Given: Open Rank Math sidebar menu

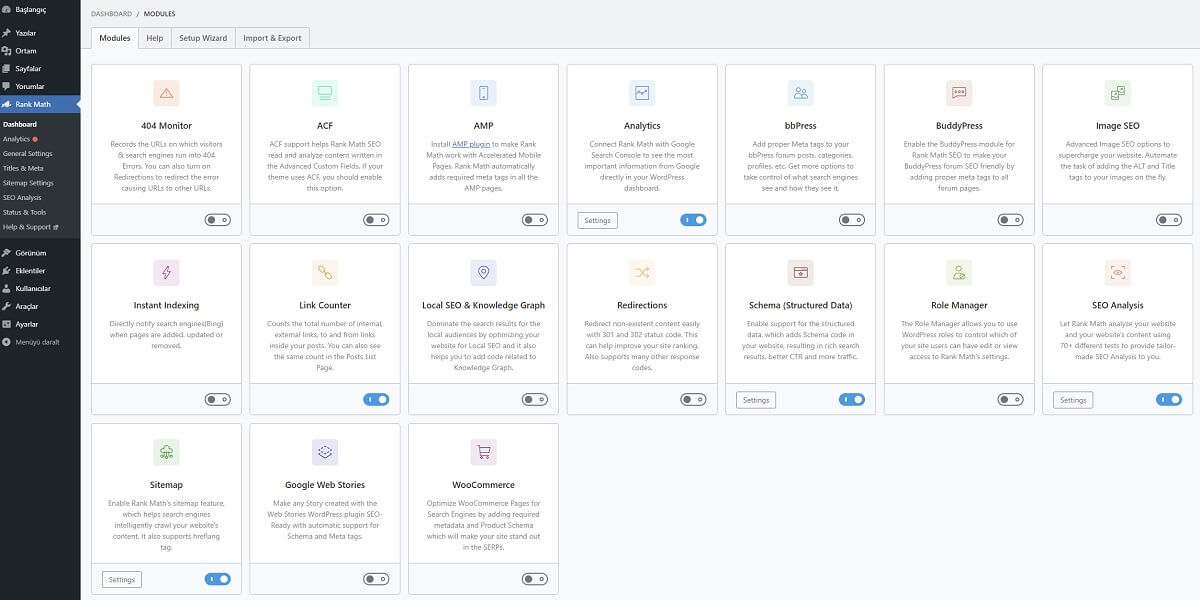Looking at the screenshot, I should [x=40, y=104].
